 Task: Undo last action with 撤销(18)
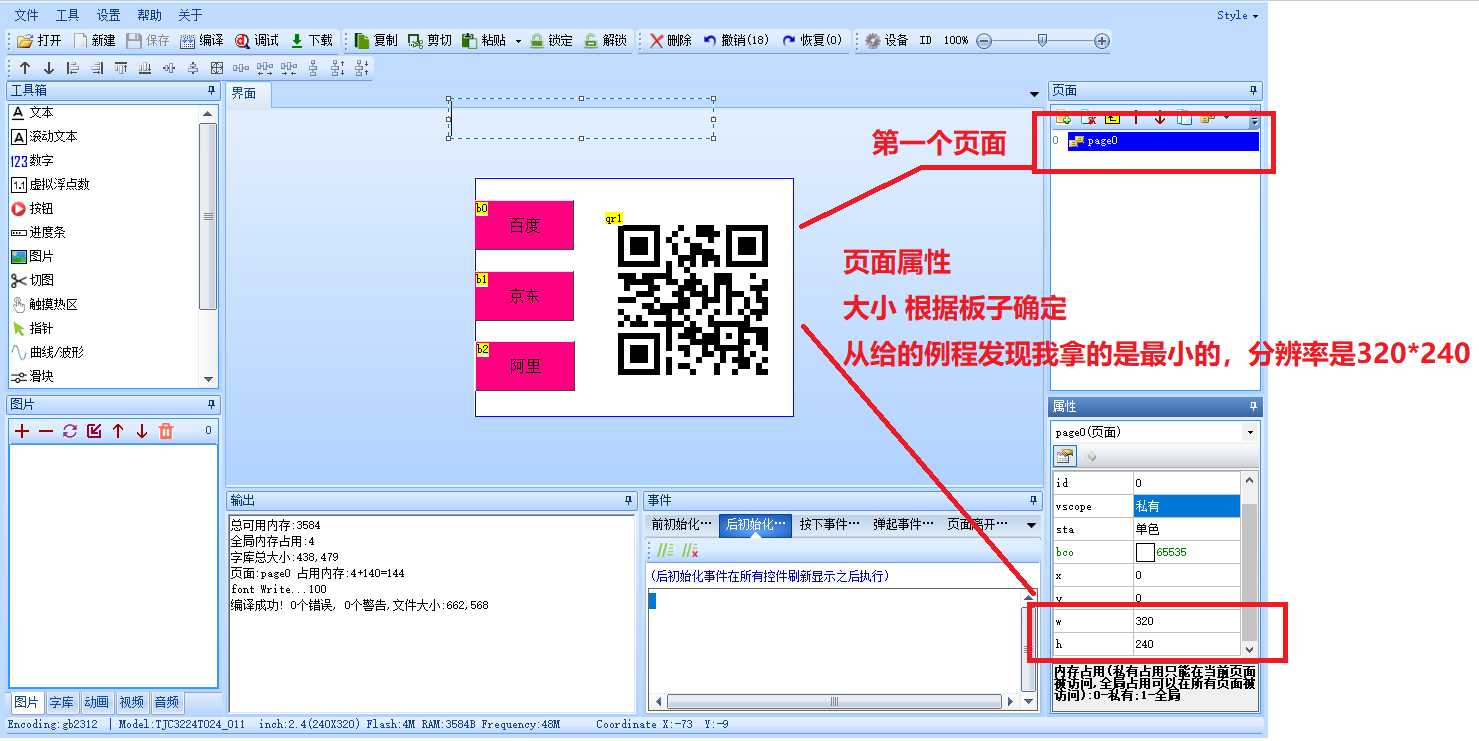pos(736,41)
